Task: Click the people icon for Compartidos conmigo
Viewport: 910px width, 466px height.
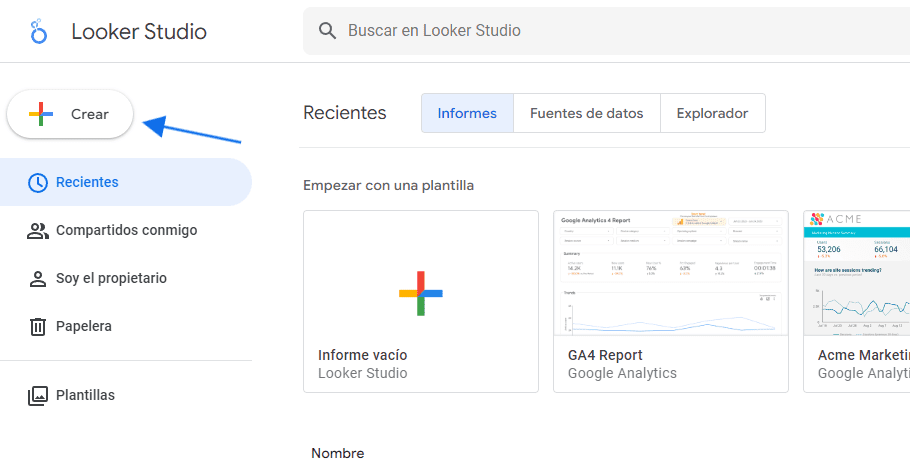Action: pos(38,231)
